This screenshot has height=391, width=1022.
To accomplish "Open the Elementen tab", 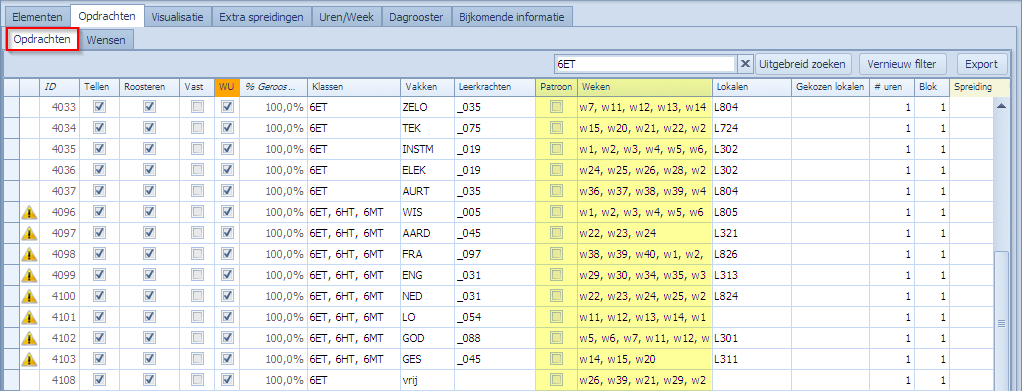I will [38, 17].
